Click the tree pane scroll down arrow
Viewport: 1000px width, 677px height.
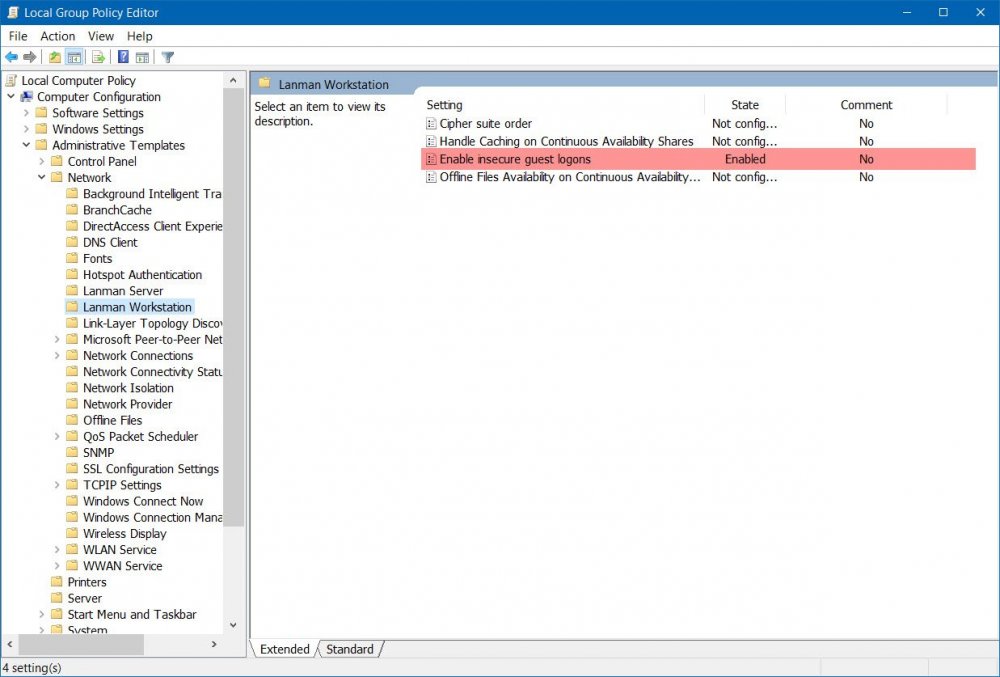233,625
